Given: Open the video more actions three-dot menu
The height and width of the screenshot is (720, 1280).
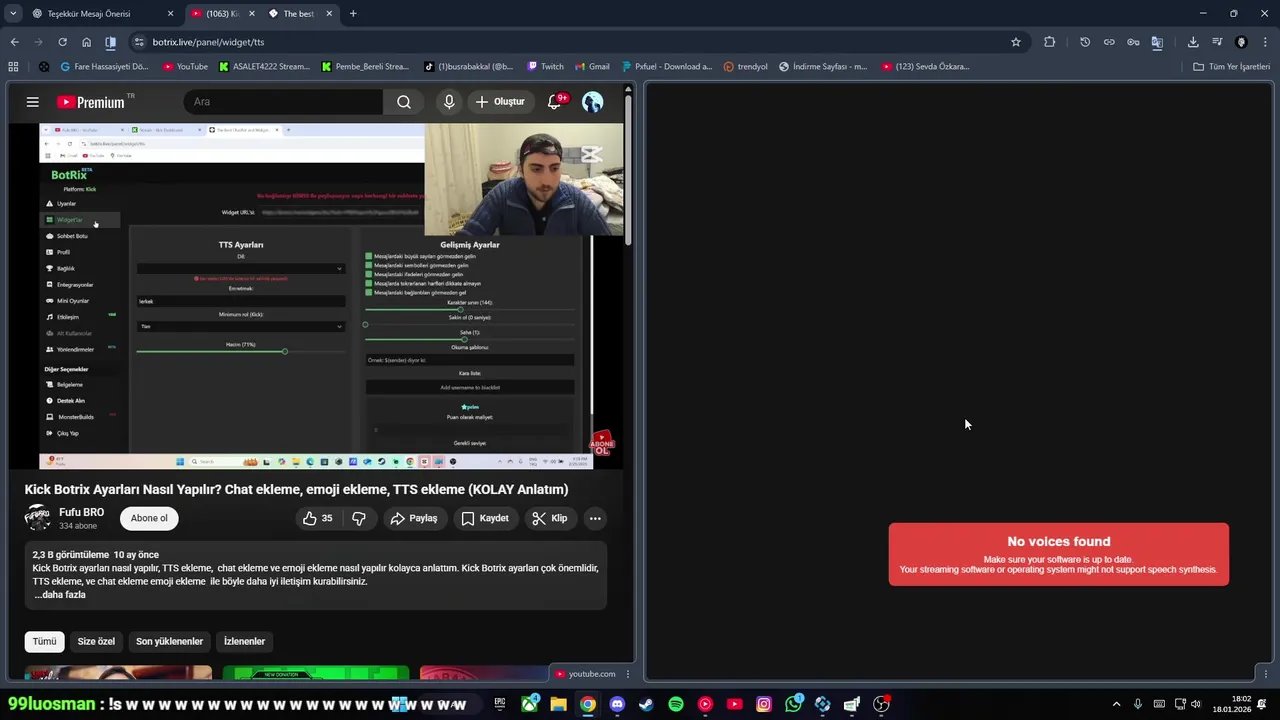Looking at the screenshot, I should pos(595,518).
